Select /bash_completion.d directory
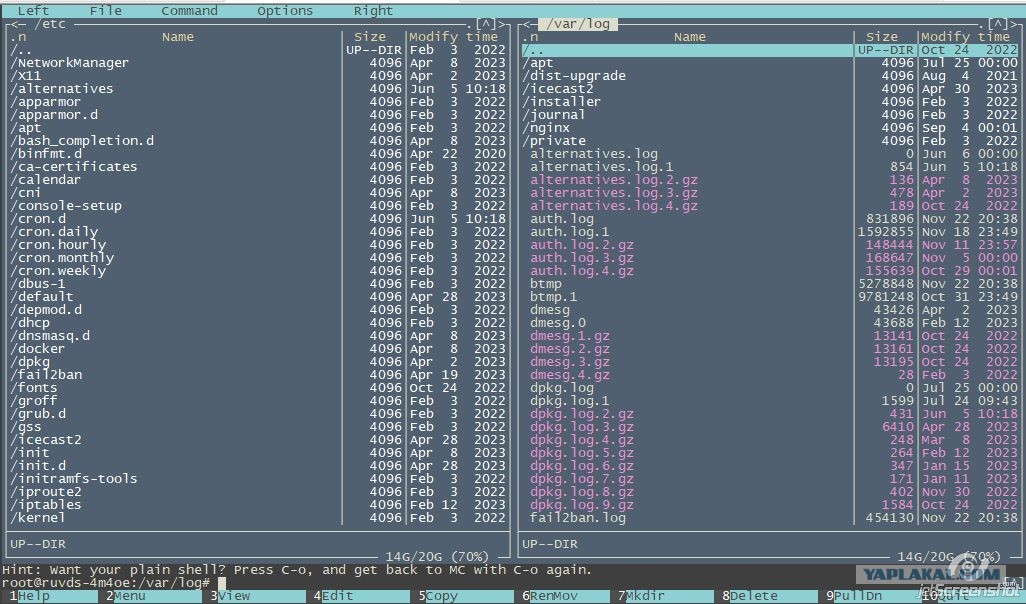 [x=258, y=141]
